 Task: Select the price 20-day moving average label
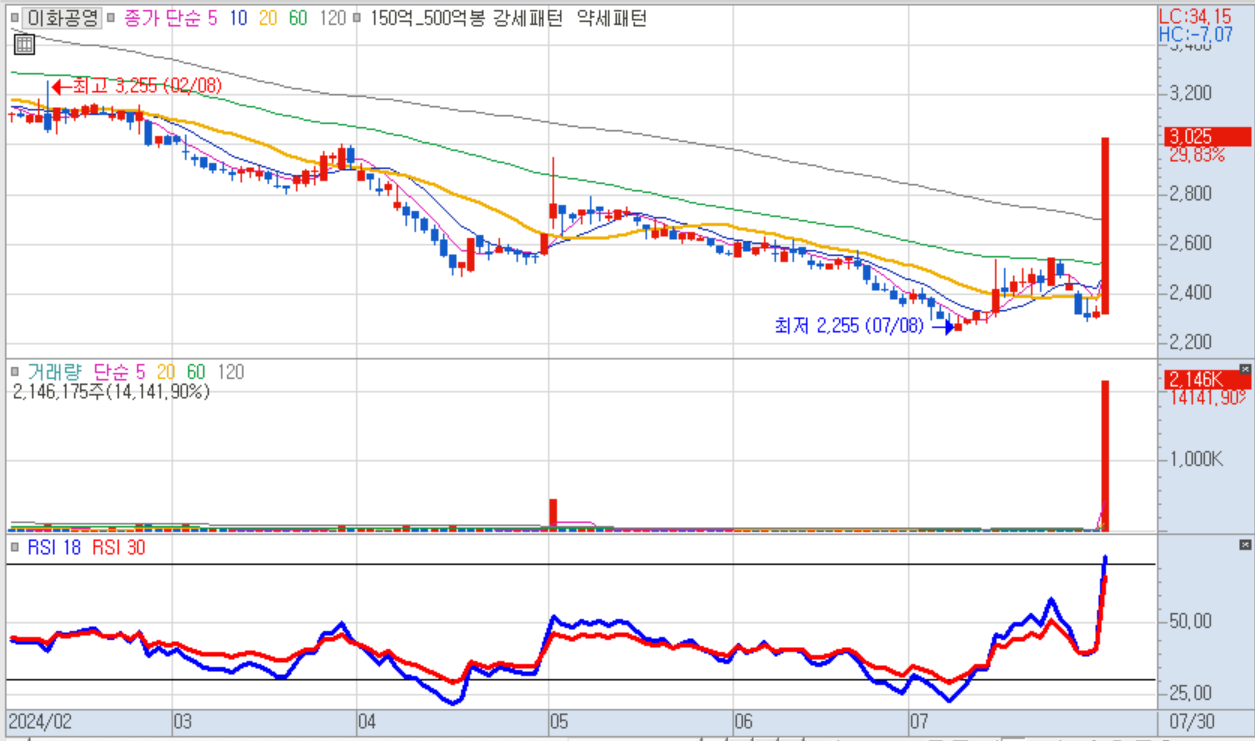(270, 18)
